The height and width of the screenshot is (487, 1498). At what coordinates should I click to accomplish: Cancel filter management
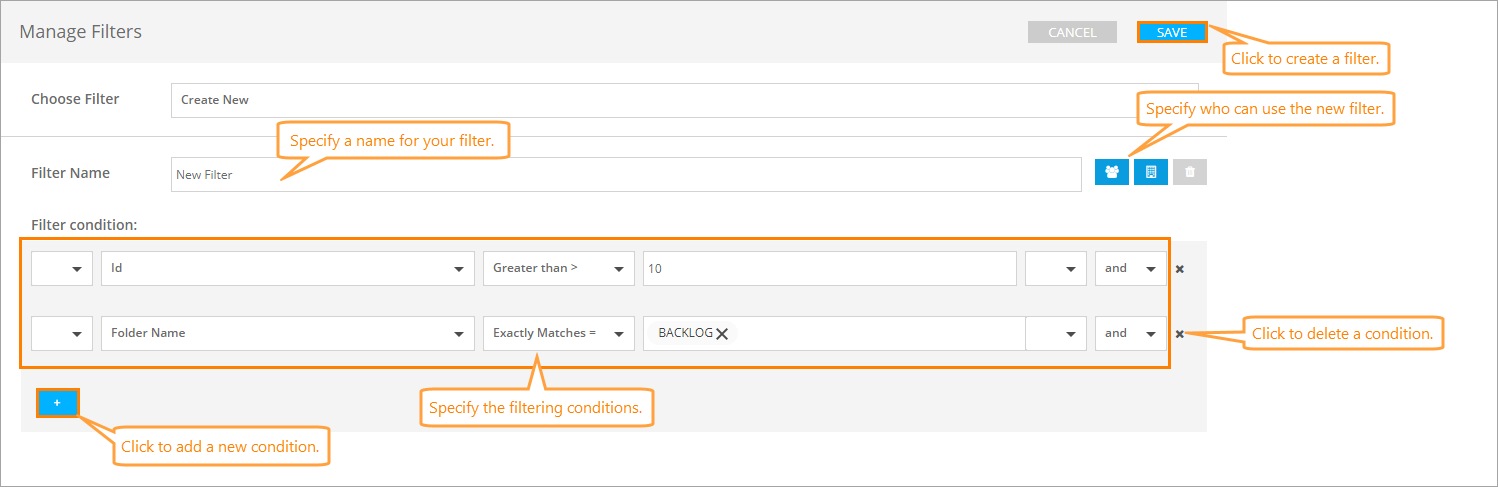click(1072, 32)
